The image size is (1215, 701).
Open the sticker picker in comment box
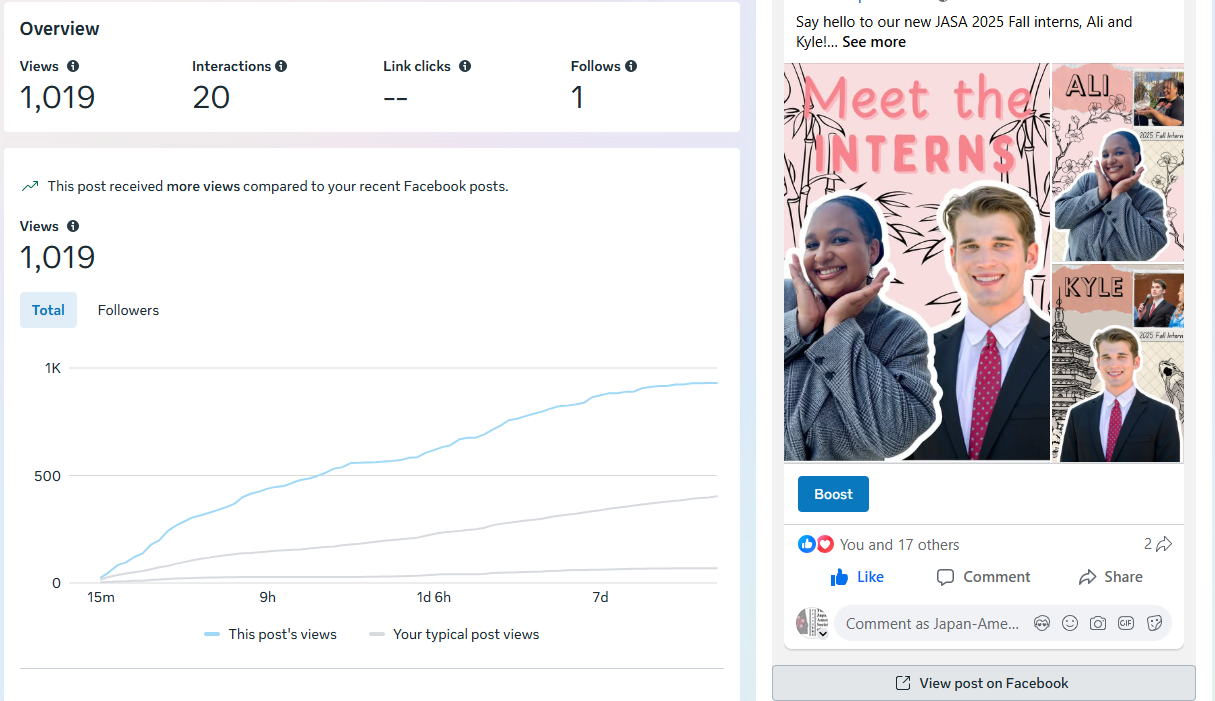(x=1154, y=623)
